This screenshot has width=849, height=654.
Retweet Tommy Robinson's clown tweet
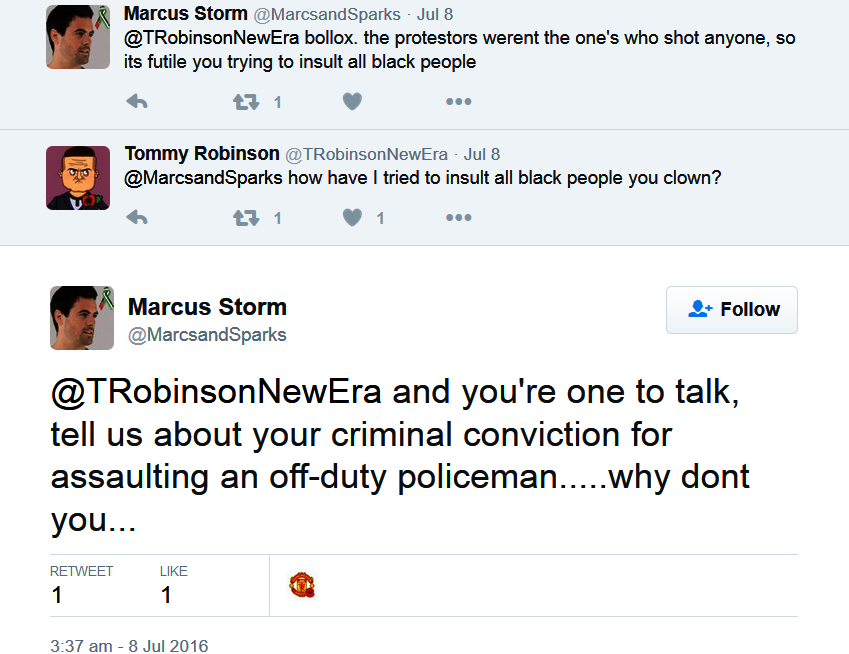click(x=246, y=218)
